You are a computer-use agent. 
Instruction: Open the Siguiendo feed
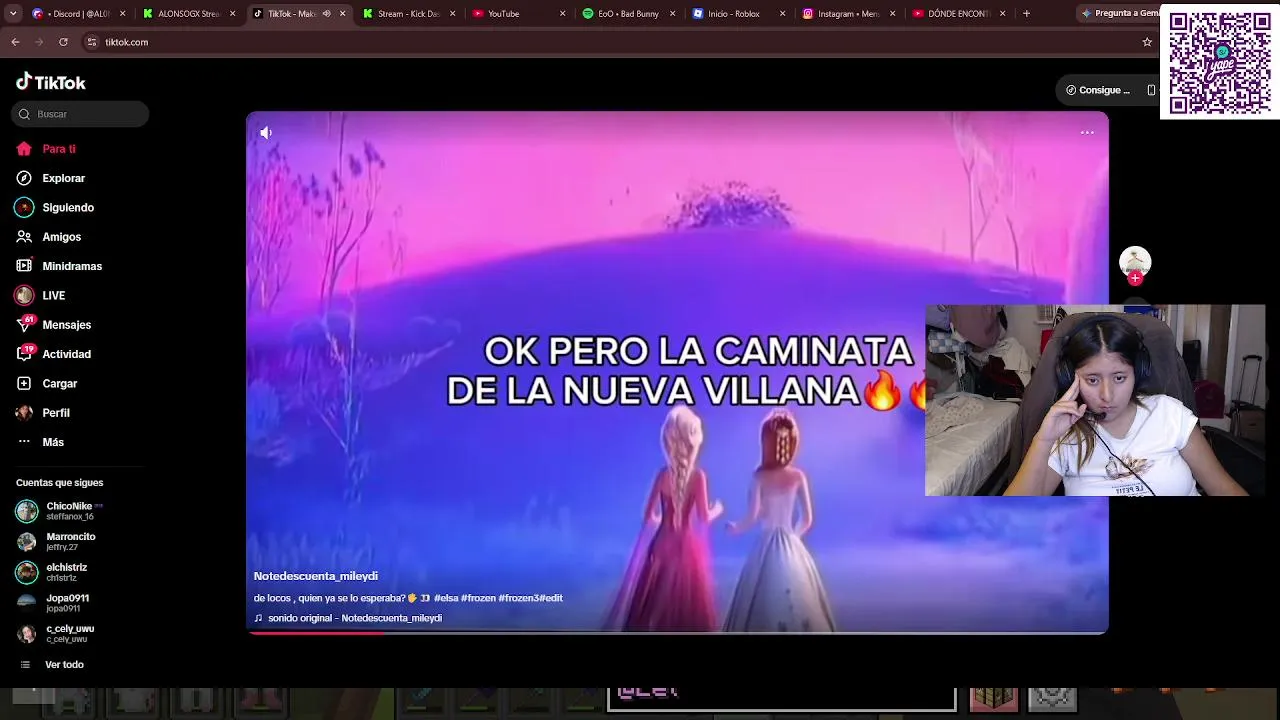pos(55,208)
